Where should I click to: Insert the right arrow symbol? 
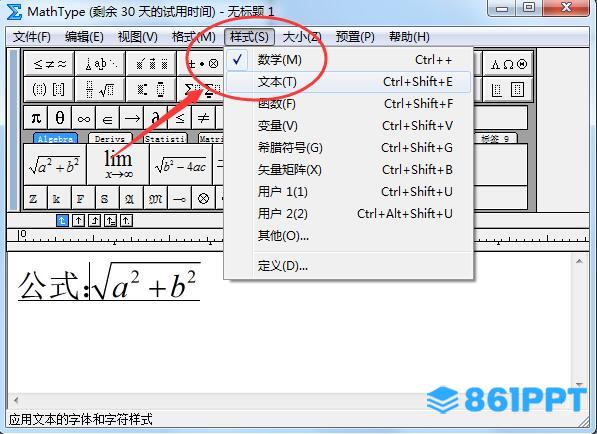click(x=132, y=118)
